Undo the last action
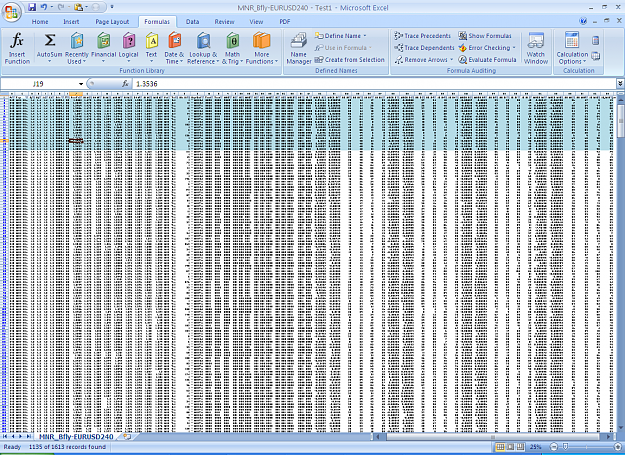 (x=44, y=7)
